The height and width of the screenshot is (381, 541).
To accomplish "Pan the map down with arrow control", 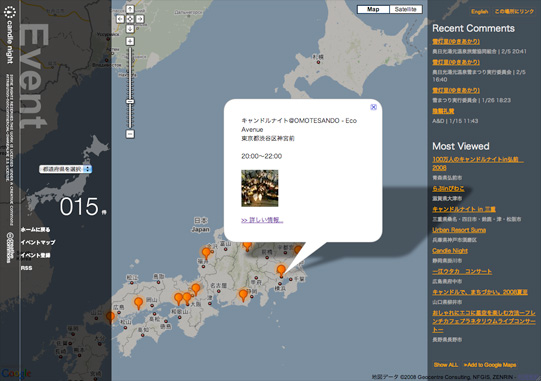I will click(130, 29).
